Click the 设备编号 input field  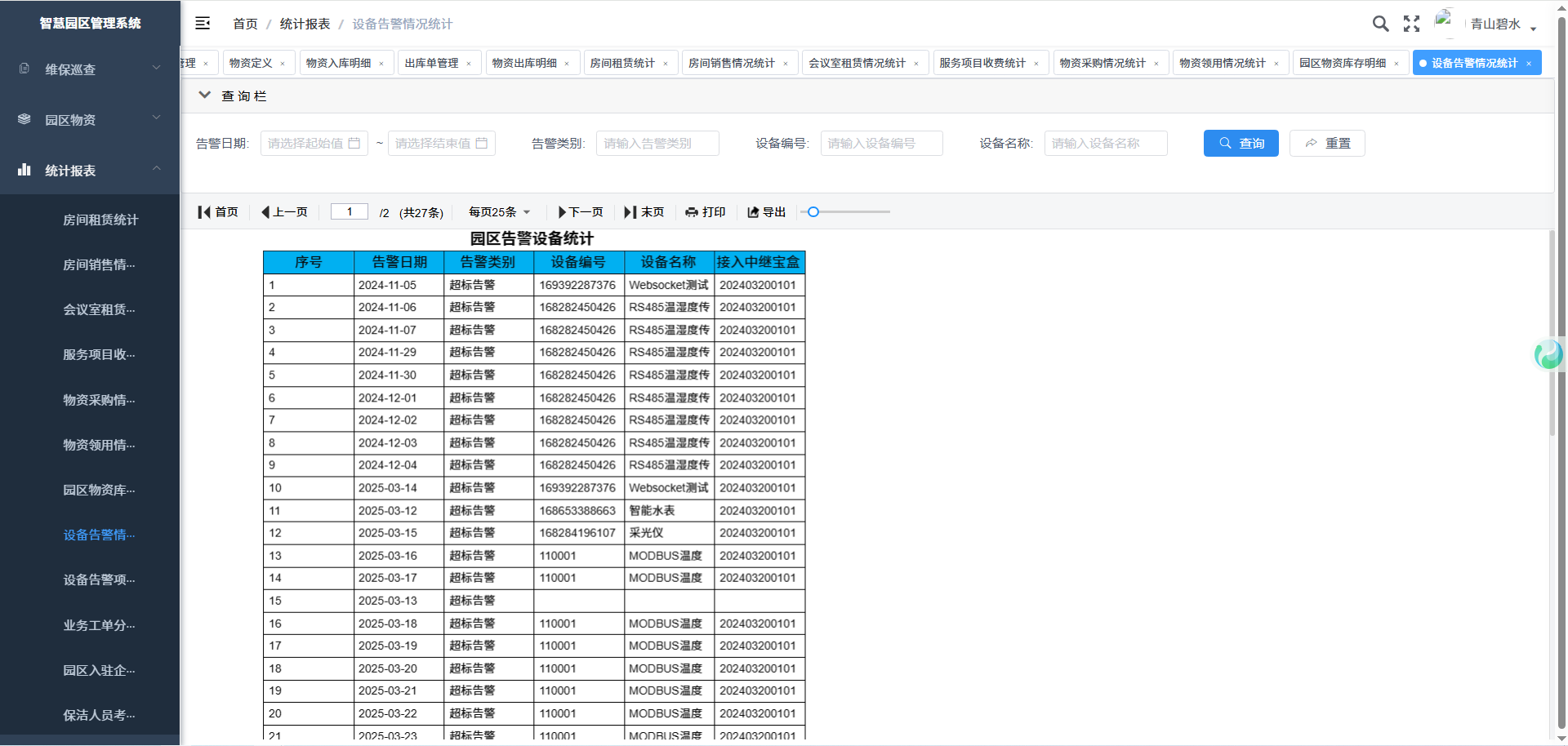pos(881,143)
